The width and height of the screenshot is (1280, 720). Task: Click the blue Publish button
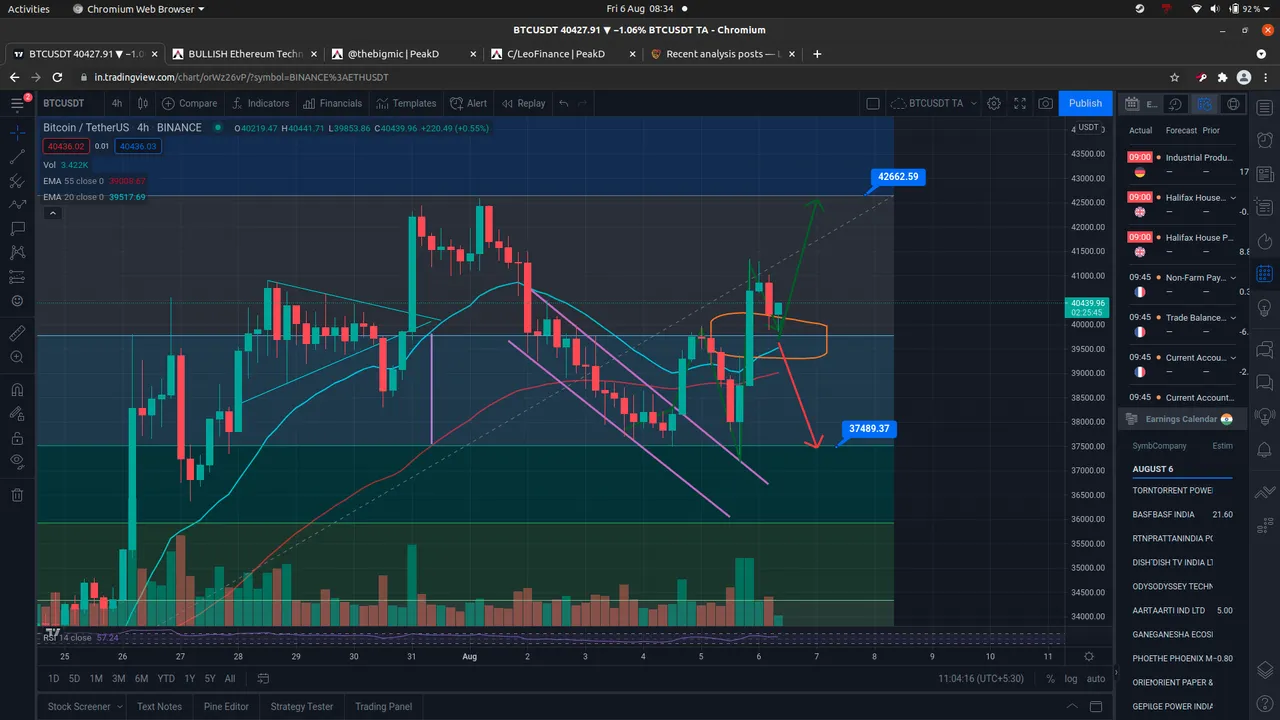pos(1085,103)
